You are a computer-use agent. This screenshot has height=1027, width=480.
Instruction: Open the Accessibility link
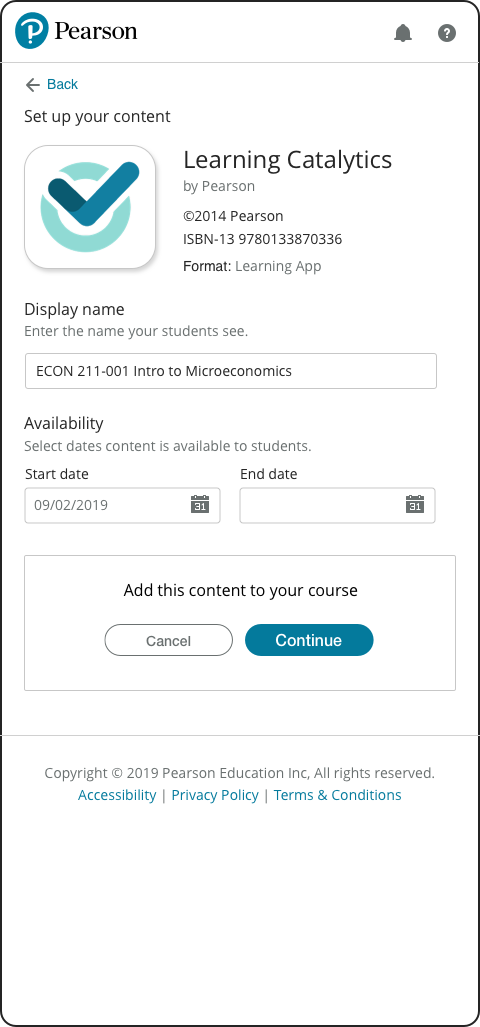tap(117, 795)
